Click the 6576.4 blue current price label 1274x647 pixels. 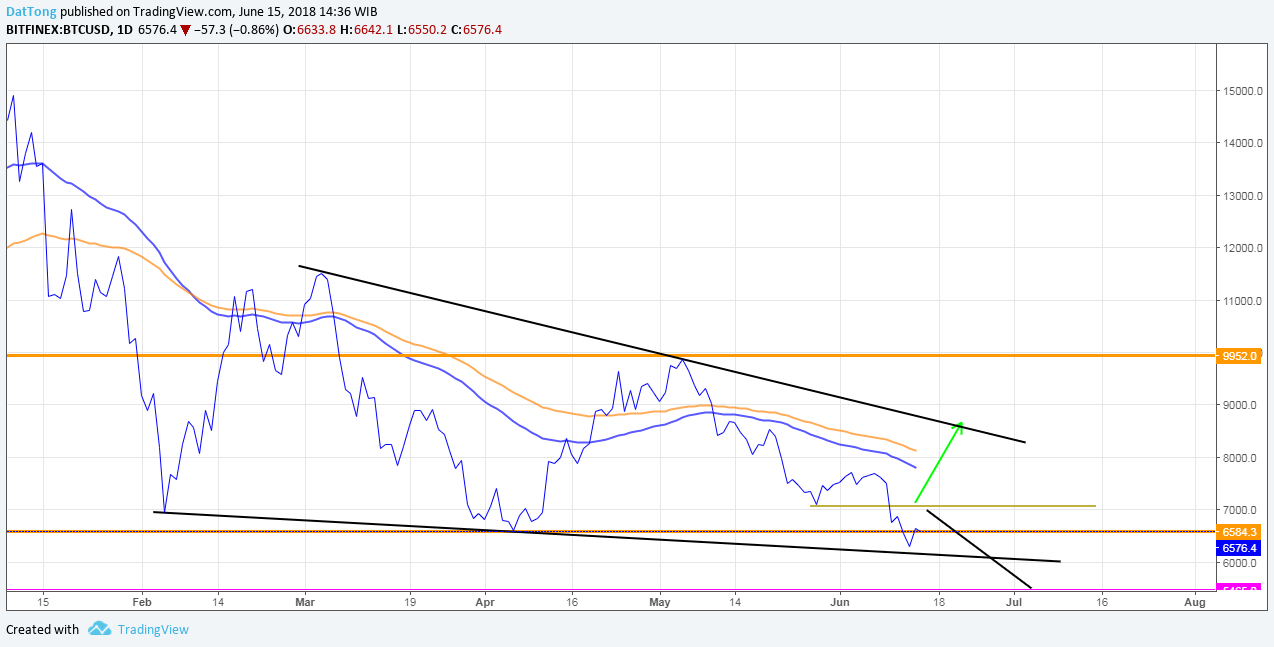(x=1238, y=548)
